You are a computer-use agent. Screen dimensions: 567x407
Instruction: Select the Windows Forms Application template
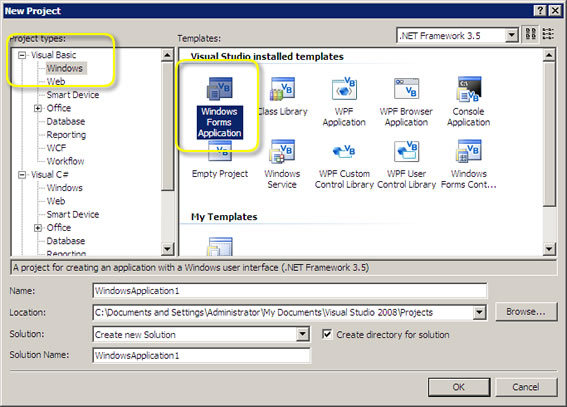coord(219,108)
